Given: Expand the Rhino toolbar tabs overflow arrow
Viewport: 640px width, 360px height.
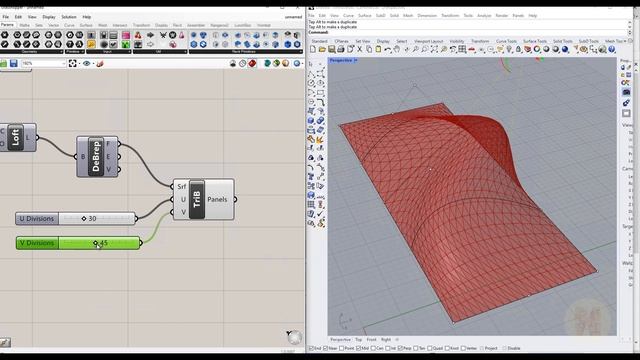Looking at the screenshot, I should (x=625, y=41).
